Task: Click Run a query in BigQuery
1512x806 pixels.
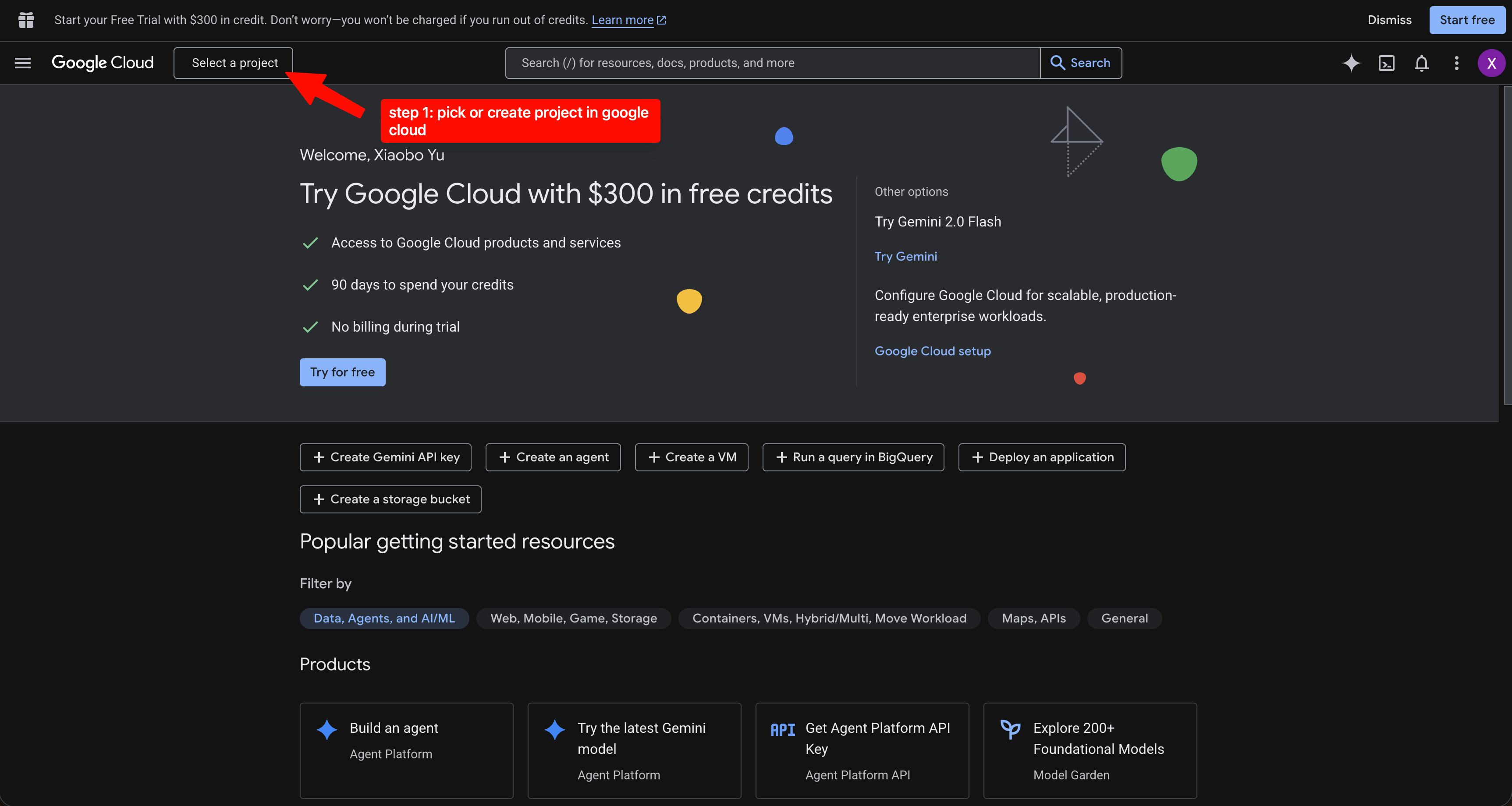Action: click(853, 457)
